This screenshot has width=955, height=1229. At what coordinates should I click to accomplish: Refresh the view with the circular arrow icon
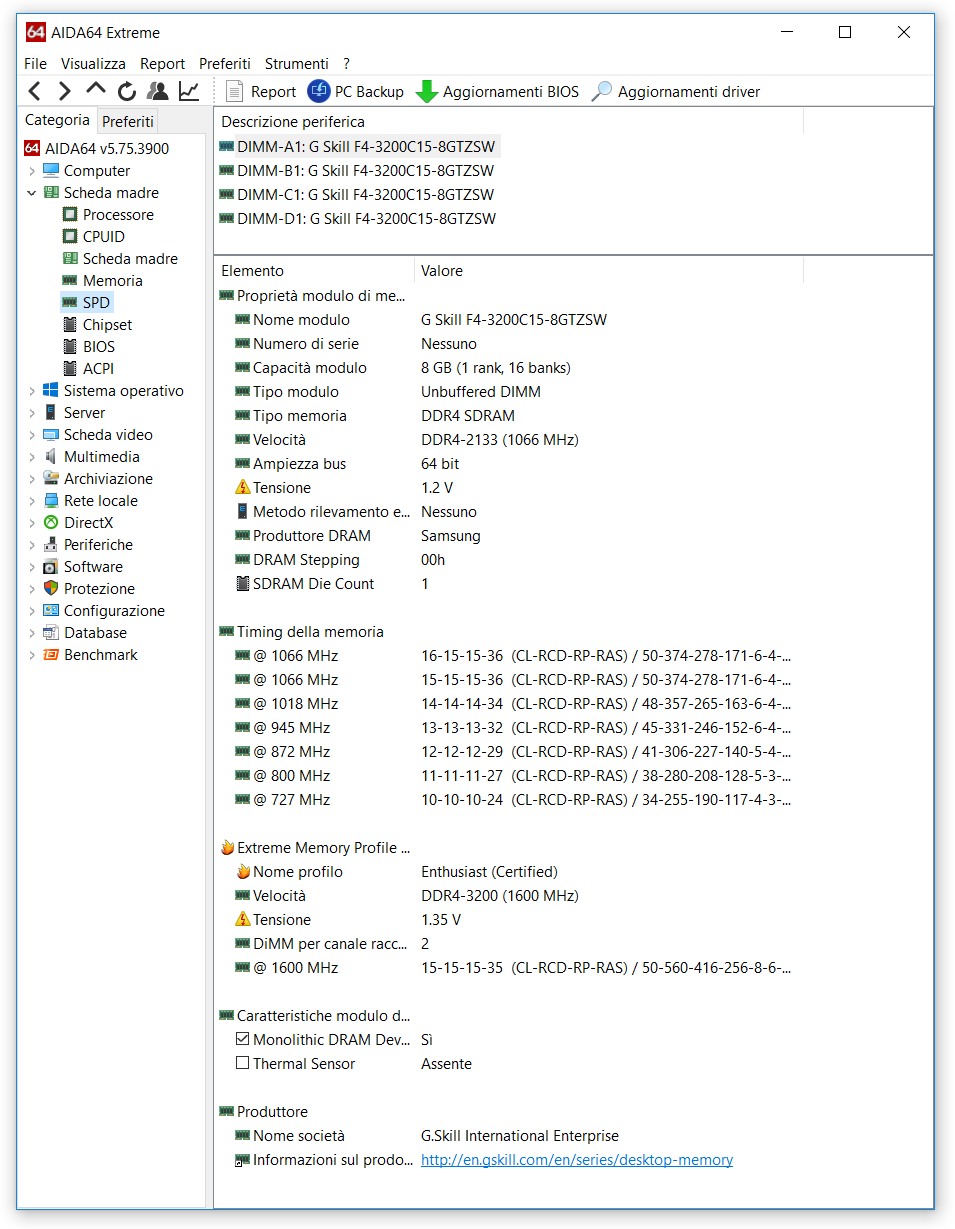(x=127, y=92)
